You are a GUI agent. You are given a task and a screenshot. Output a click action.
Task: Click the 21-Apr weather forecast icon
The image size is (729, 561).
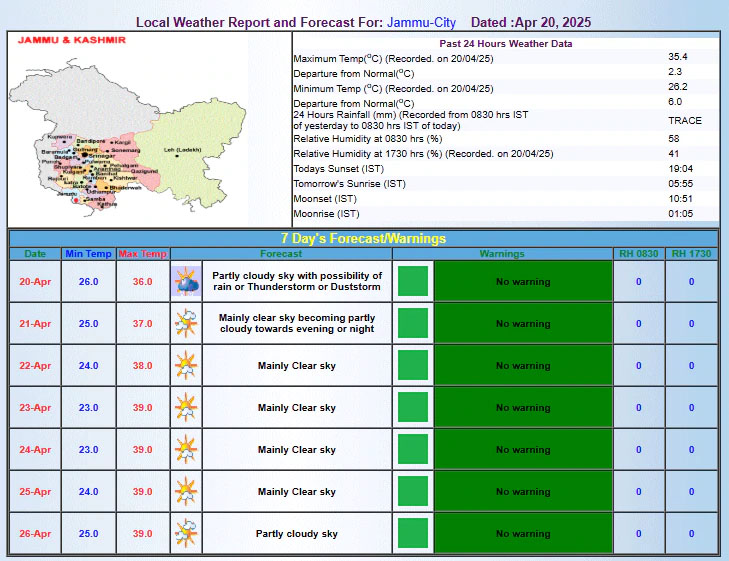pos(186,324)
